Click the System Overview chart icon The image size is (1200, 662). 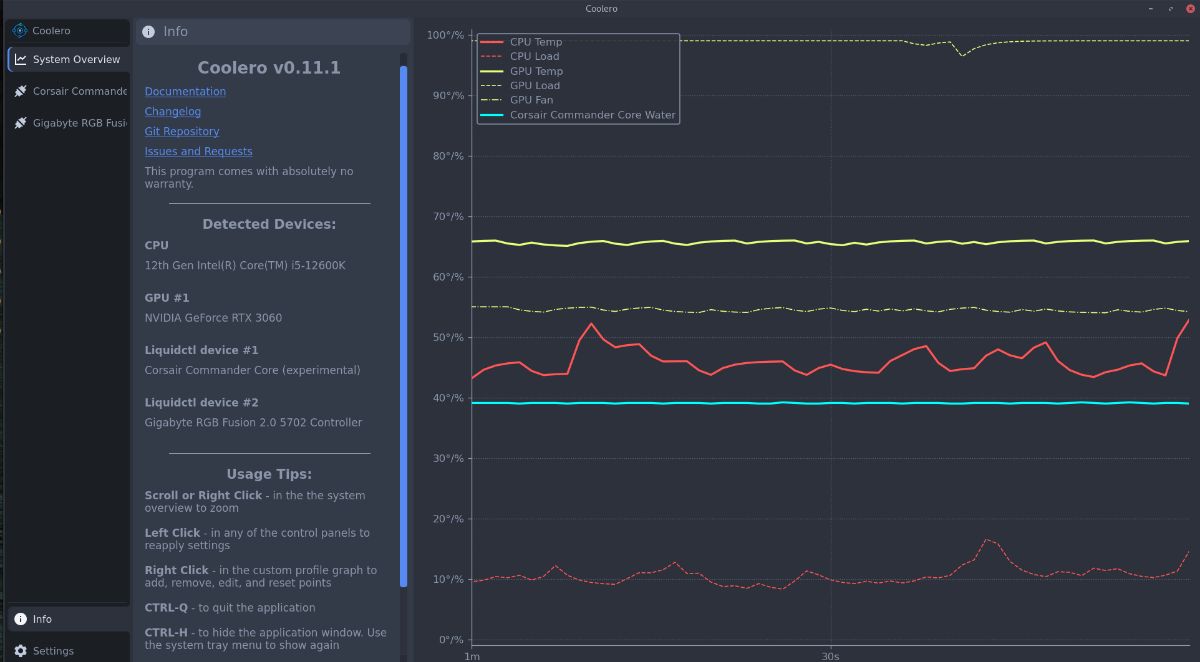coord(21,59)
